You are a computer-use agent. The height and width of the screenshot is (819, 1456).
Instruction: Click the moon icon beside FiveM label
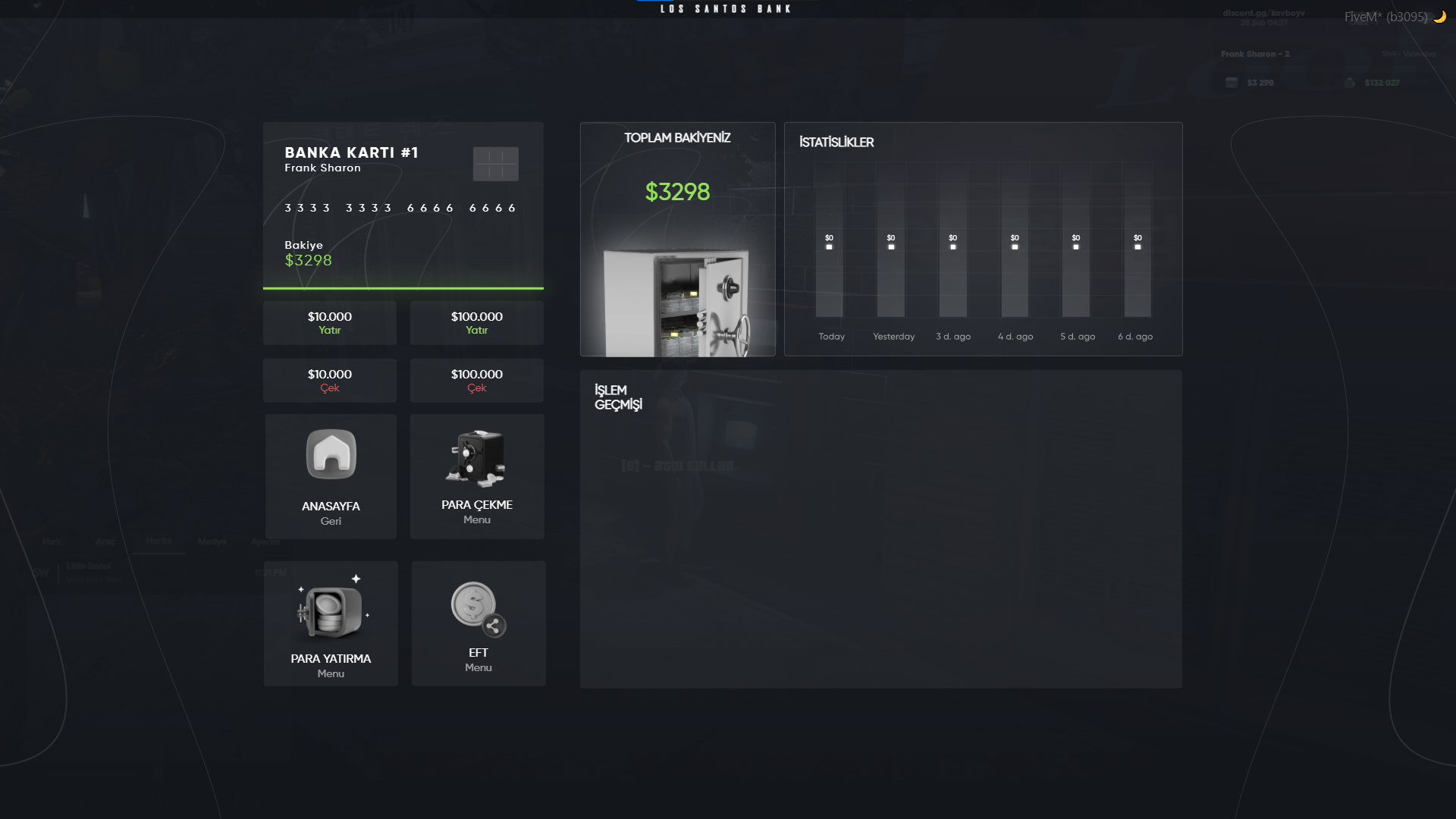[x=1439, y=17]
